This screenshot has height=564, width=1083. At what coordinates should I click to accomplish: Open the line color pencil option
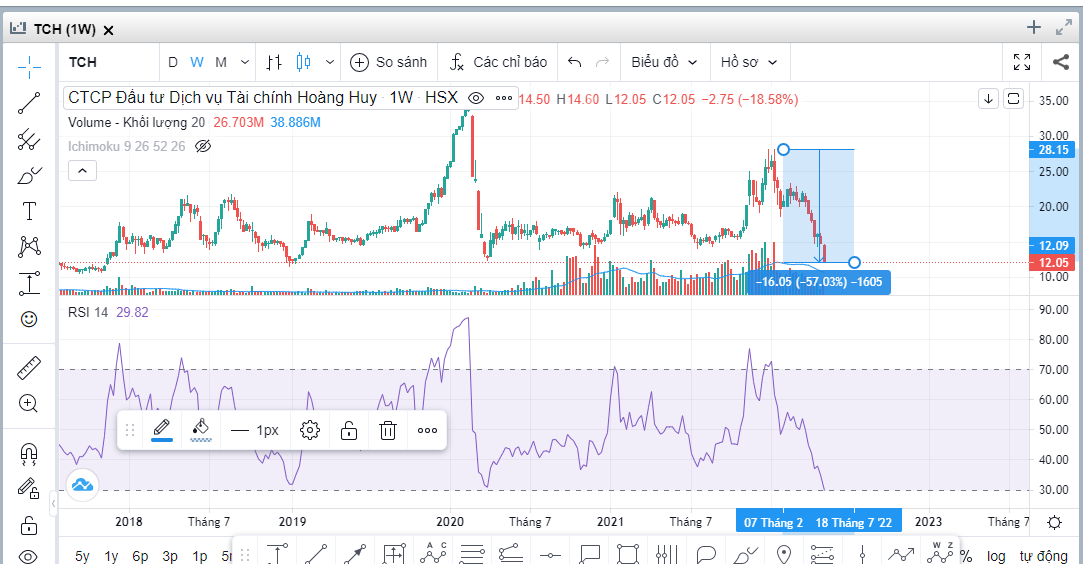(161, 430)
